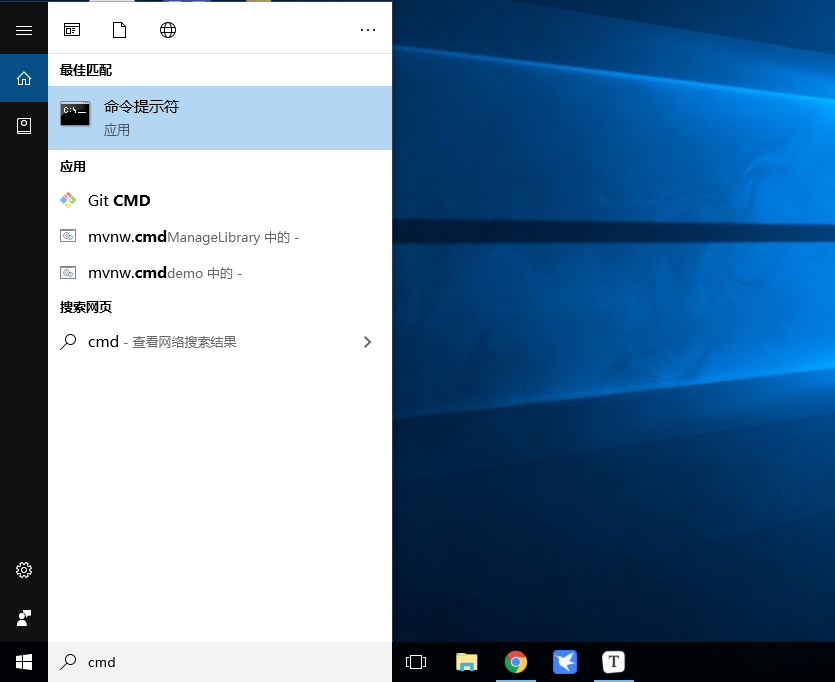Select the Apps search filter icon
This screenshot has width=835, height=682.
pos(71,30)
